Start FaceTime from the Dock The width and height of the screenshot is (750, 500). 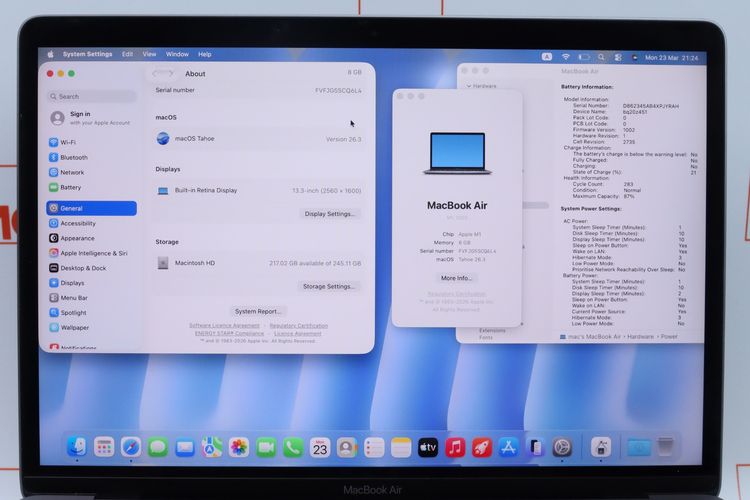pyautogui.click(x=266, y=447)
